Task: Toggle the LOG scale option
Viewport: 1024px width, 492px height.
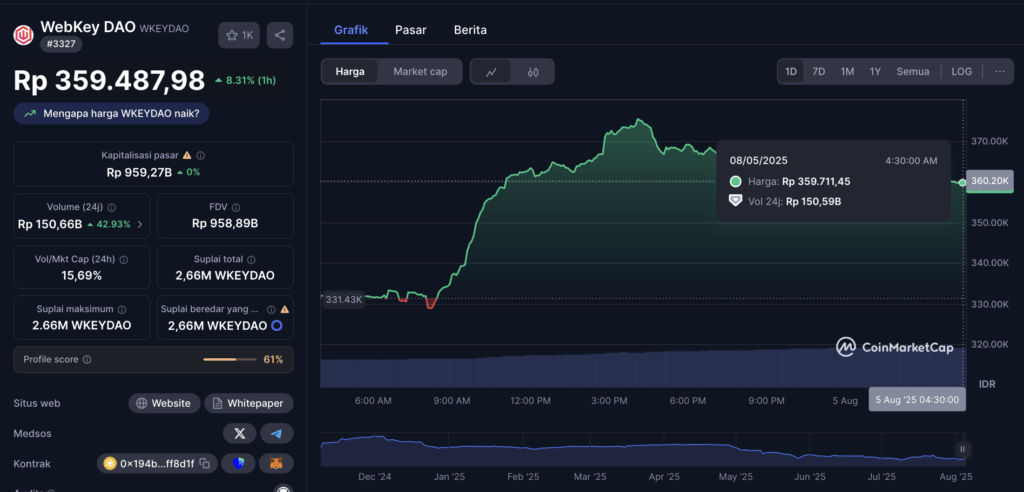Action: tap(961, 72)
